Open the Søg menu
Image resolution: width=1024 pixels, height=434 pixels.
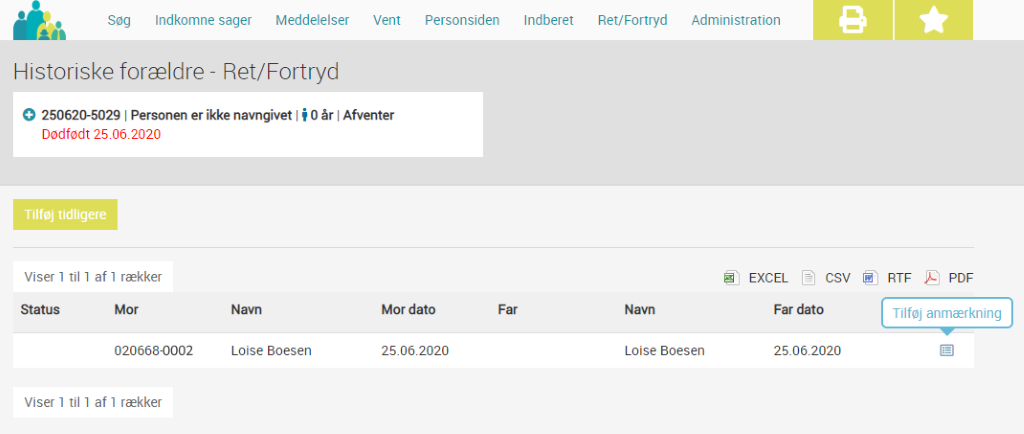click(x=119, y=20)
